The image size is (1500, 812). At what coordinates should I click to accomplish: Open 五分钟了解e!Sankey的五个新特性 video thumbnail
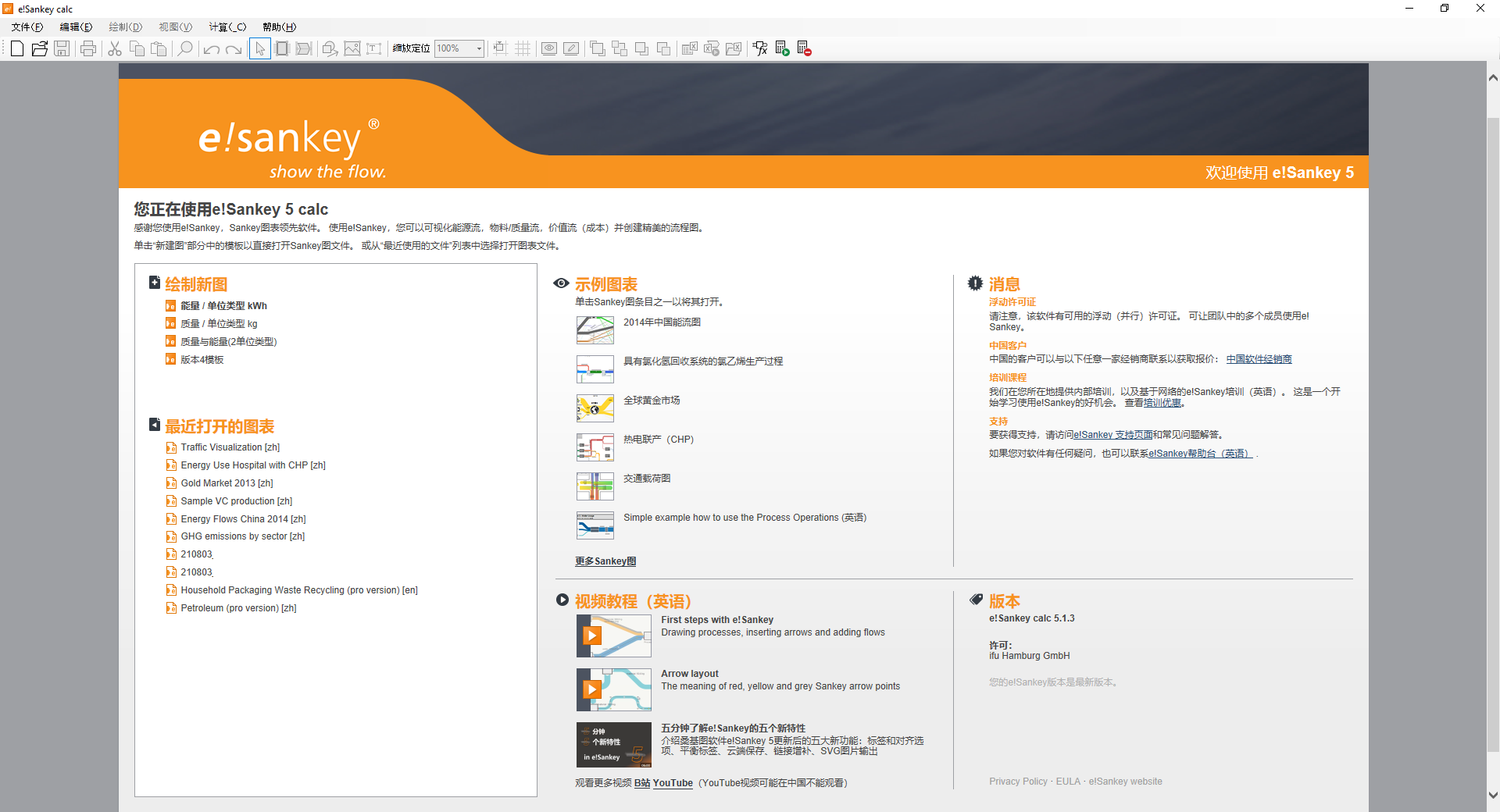614,744
